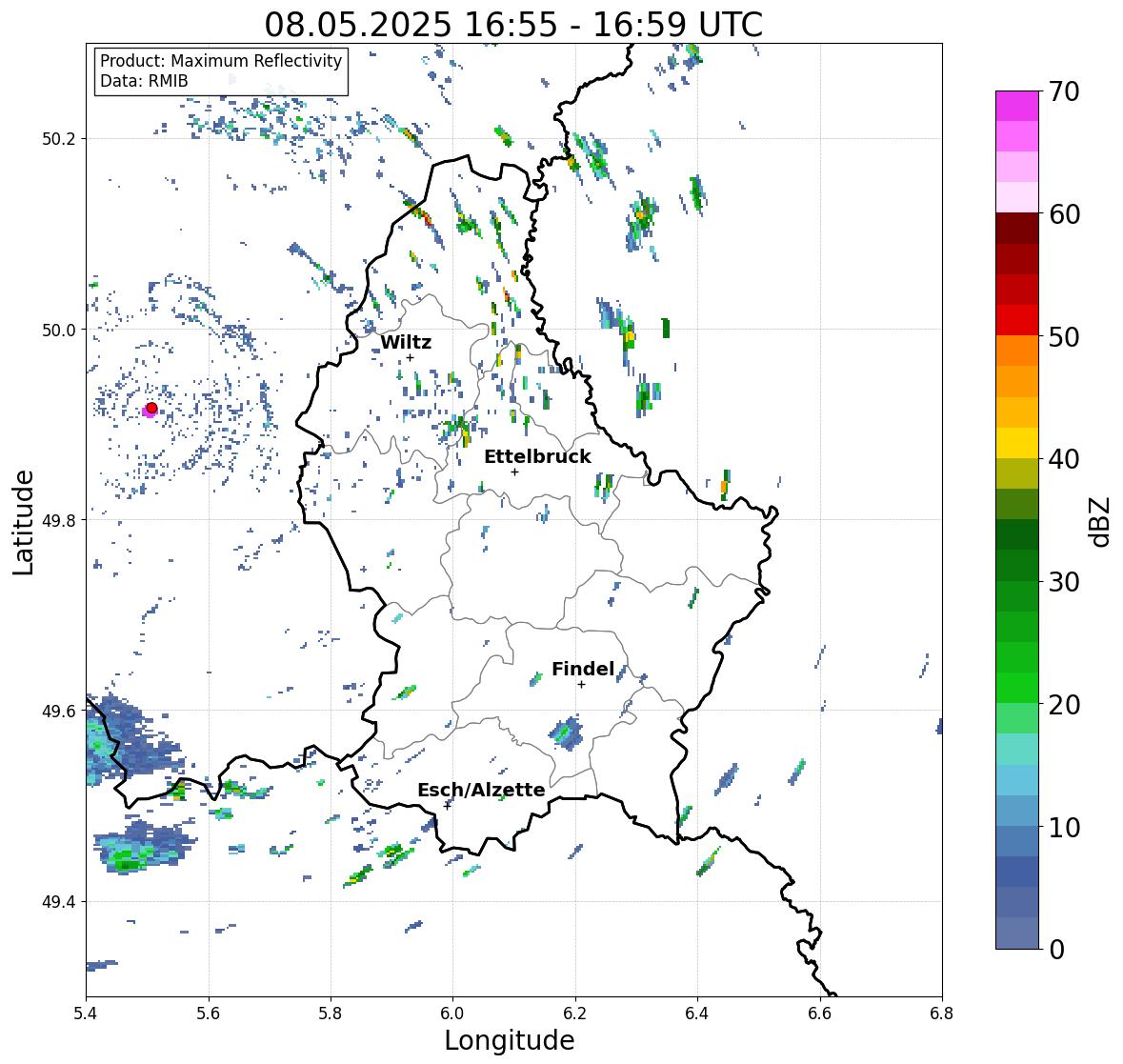Click the "Data: RMIB" legend line
Screen dimensions: 1123x1064
[144, 81]
